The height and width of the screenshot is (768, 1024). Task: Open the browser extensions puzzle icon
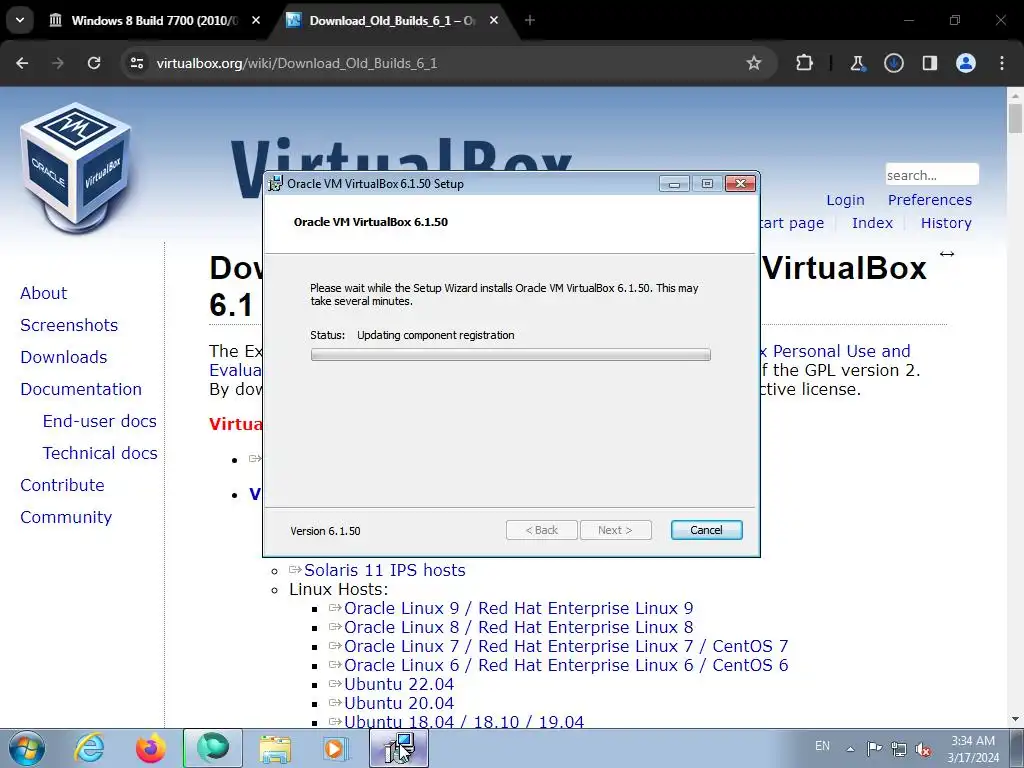pyautogui.click(x=805, y=63)
